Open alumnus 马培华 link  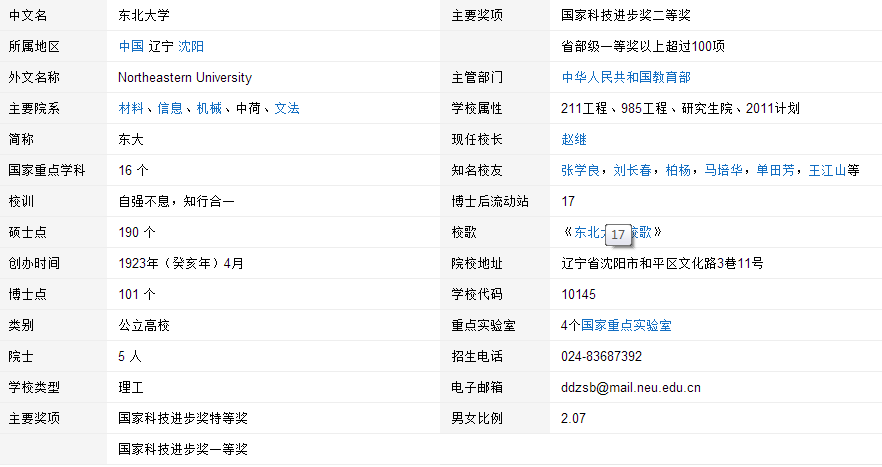(723, 170)
